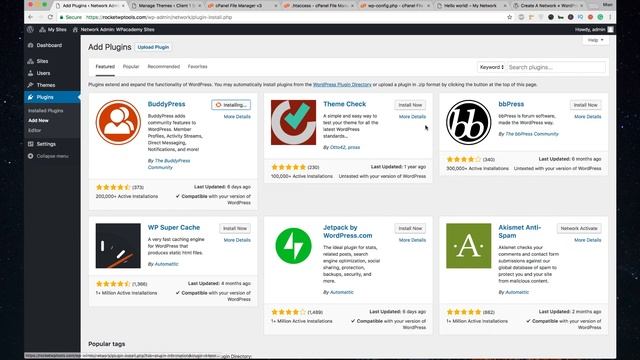This screenshot has width=640, height=360.
Task: Select Add New submenu item
Action: pyautogui.click(x=38, y=120)
